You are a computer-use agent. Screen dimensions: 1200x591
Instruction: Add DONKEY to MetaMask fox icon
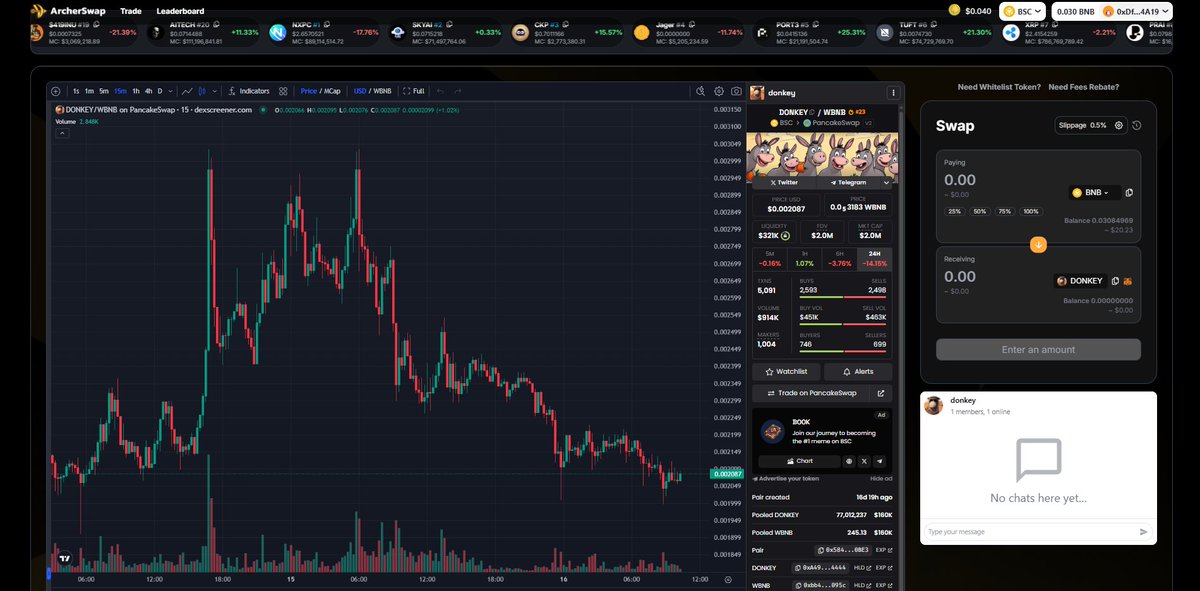click(1128, 281)
